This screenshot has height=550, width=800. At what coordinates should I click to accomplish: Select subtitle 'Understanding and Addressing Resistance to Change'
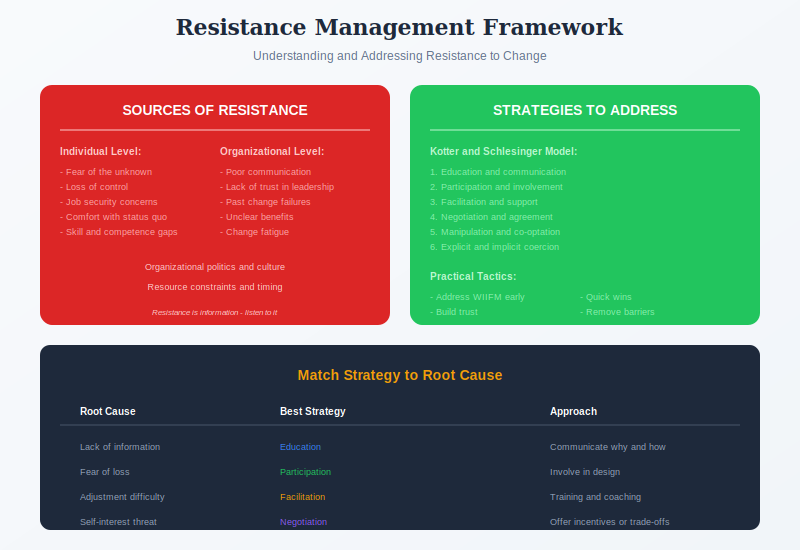(x=399, y=56)
